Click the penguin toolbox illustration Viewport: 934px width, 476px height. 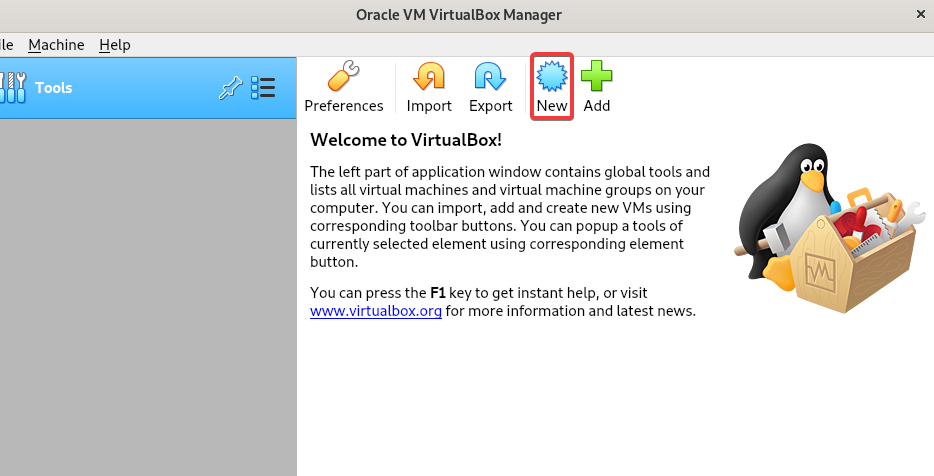pyautogui.click(x=829, y=227)
